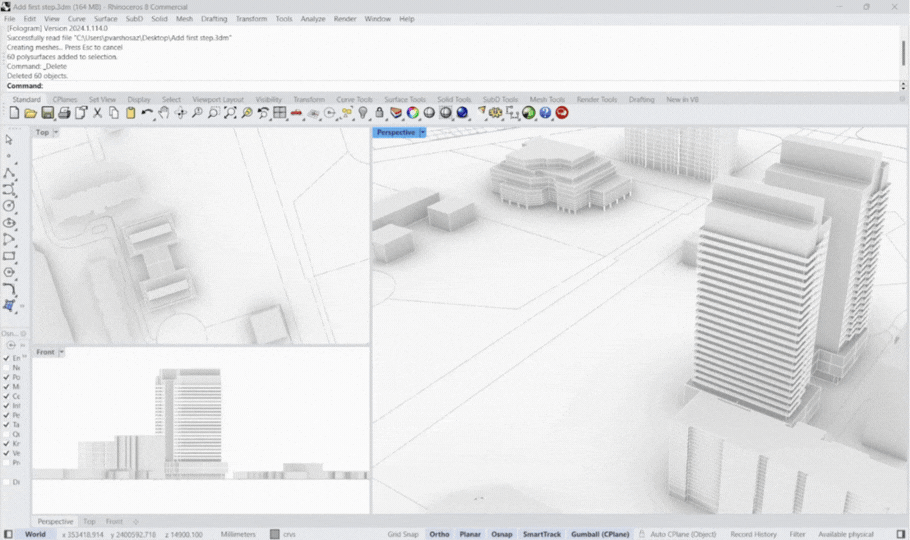Switch World coordinate display in status bar
This screenshot has width=910, height=540.
pos(35,534)
